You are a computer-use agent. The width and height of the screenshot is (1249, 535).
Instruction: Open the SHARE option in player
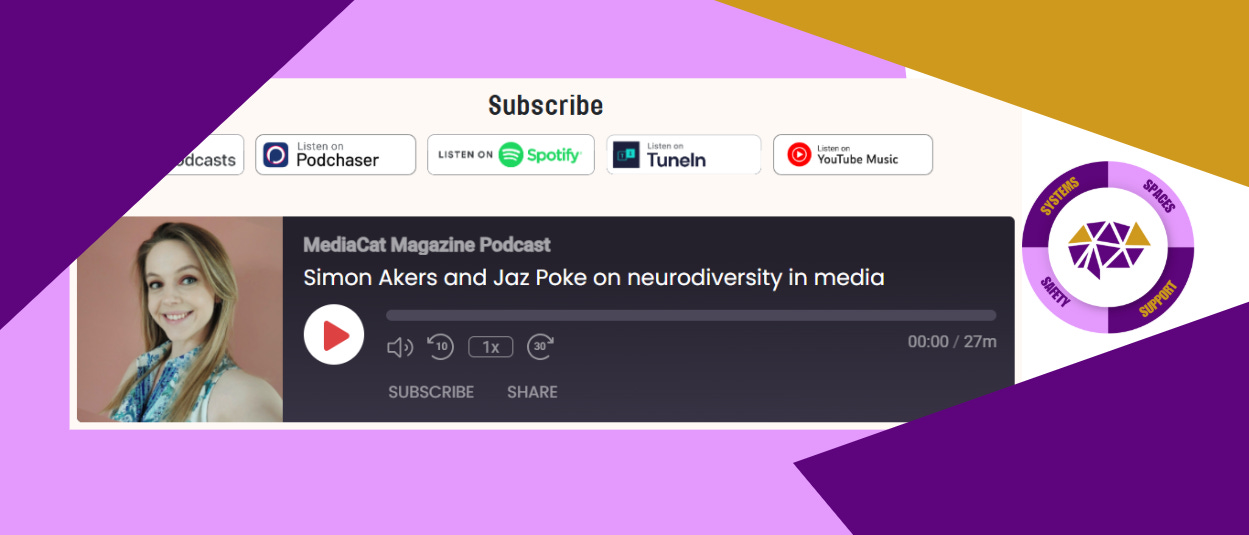pyautogui.click(x=532, y=392)
